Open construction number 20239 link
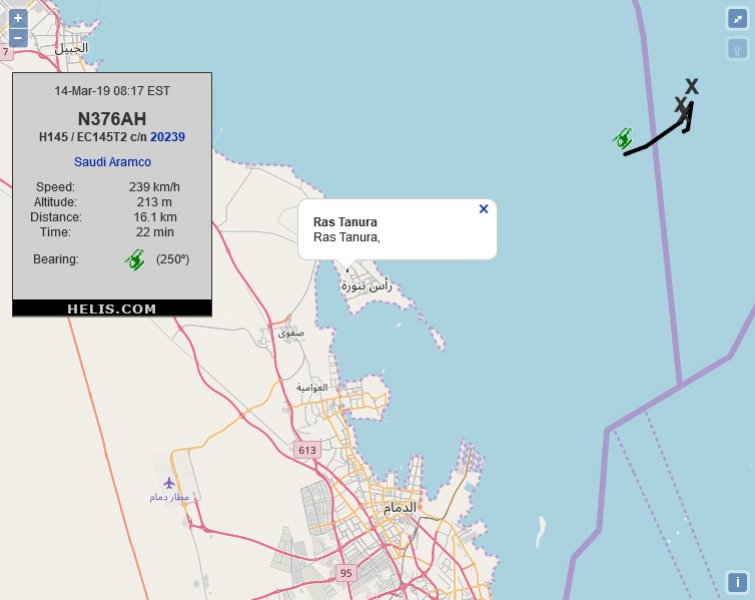This screenshot has width=755, height=600. [168, 137]
